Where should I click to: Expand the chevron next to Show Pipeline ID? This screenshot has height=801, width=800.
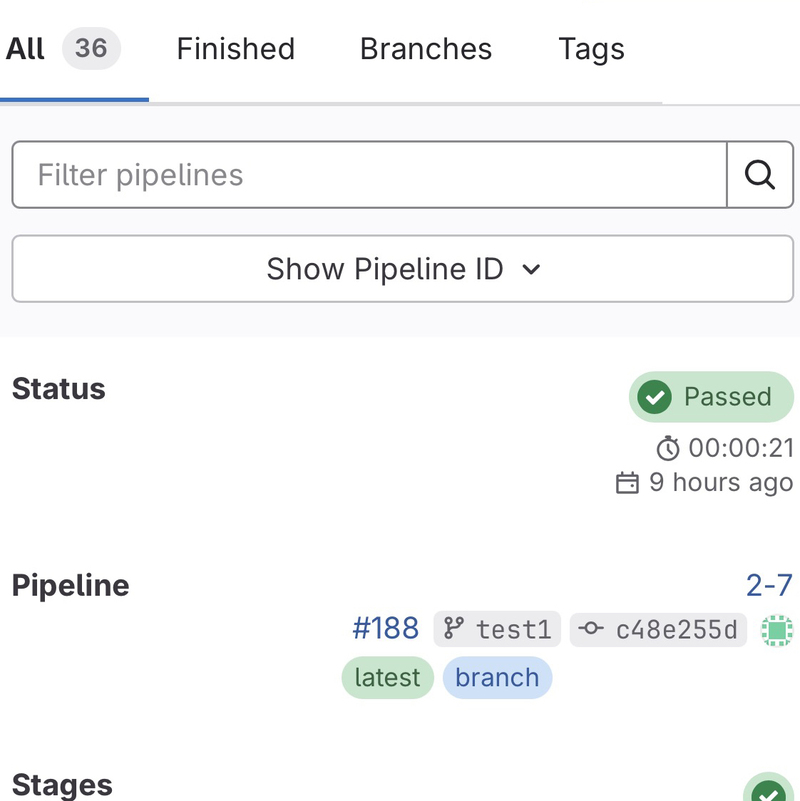coord(531,269)
